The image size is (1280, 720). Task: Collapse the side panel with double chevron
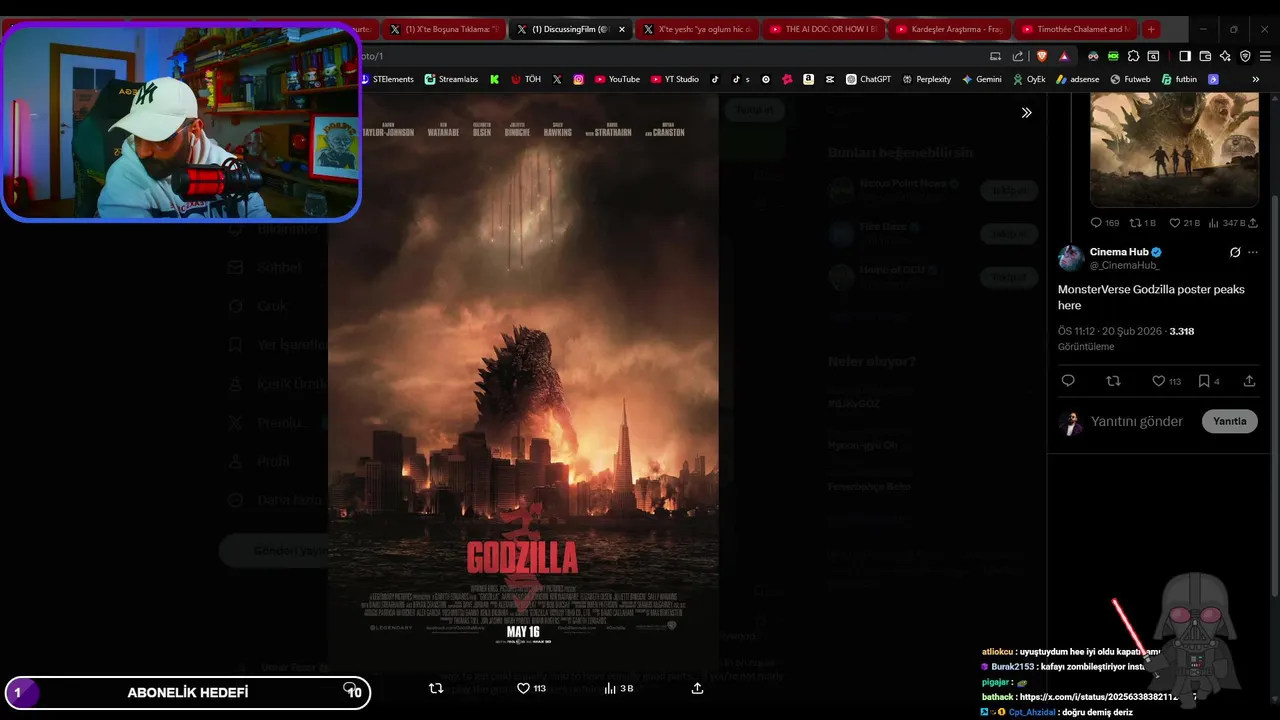pos(1026,113)
